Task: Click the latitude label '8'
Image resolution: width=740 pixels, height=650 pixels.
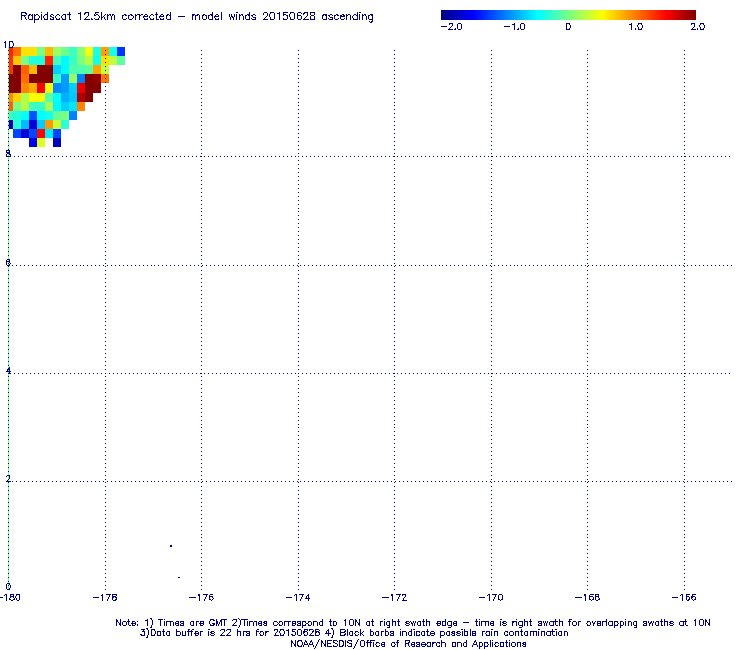Action: (8, 153)
